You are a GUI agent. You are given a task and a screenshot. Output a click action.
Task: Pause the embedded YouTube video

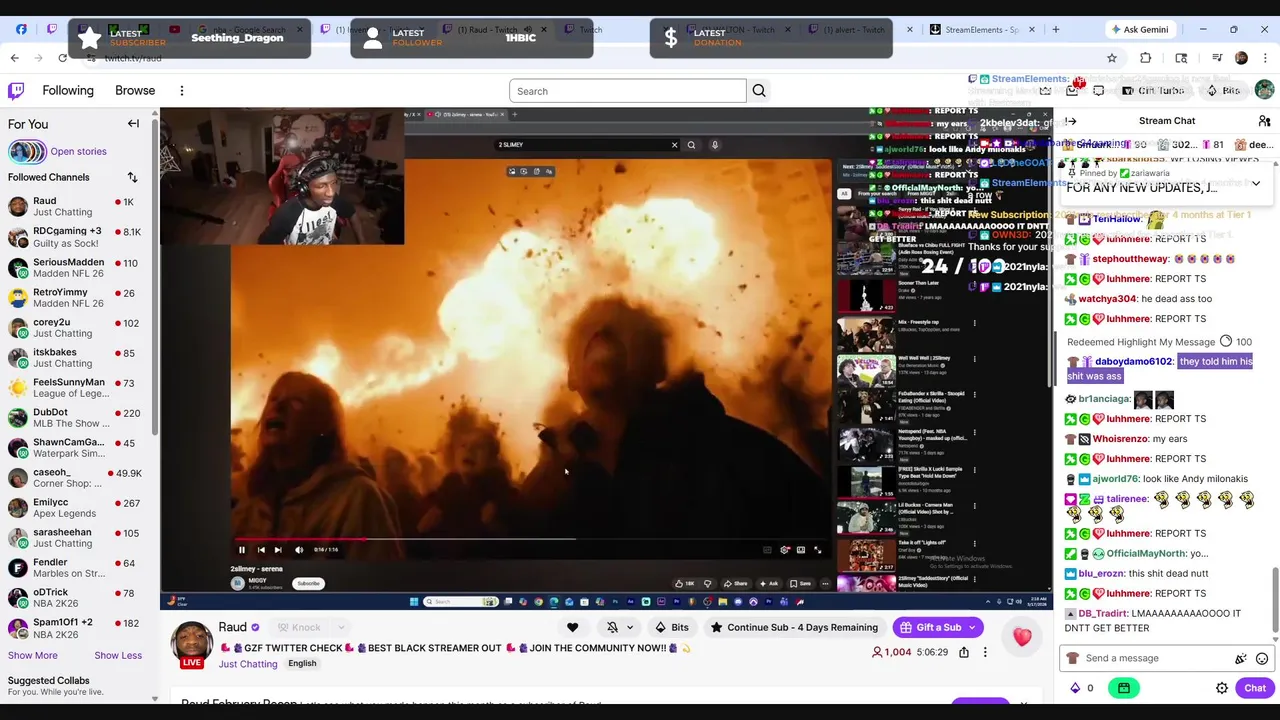point(241,549)
